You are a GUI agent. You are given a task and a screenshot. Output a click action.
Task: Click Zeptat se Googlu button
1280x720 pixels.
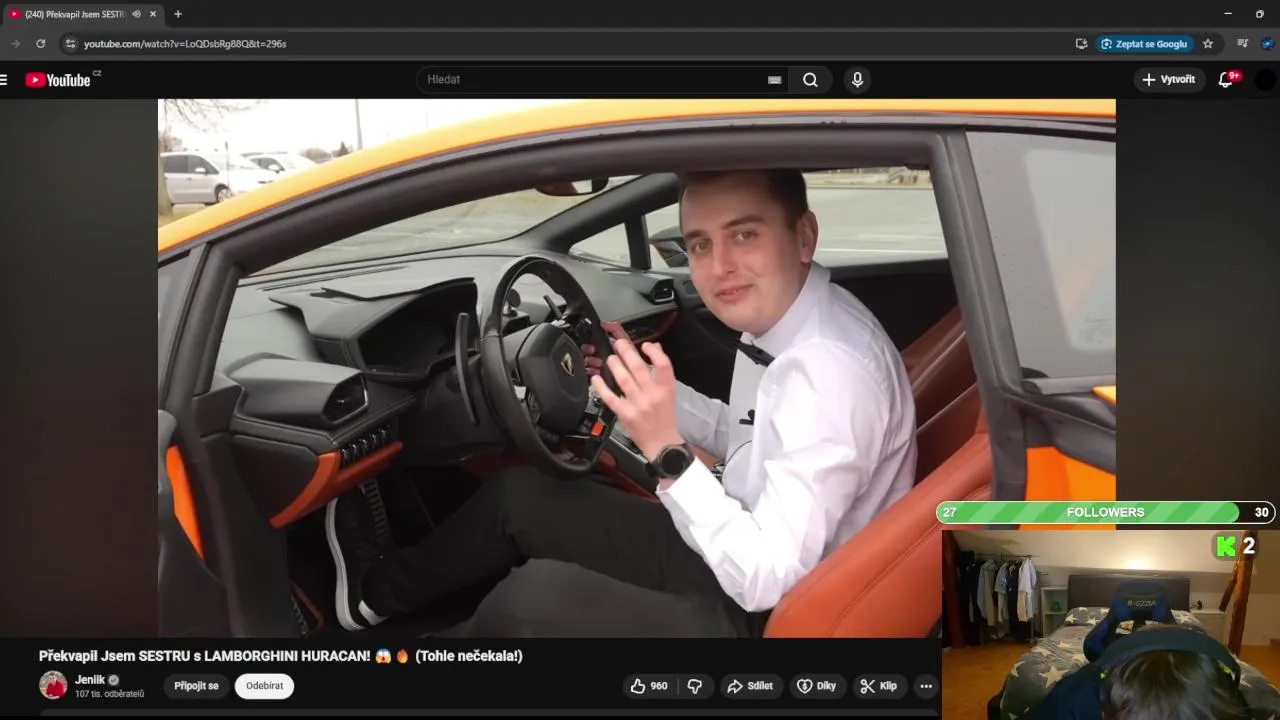(1144, 44)
